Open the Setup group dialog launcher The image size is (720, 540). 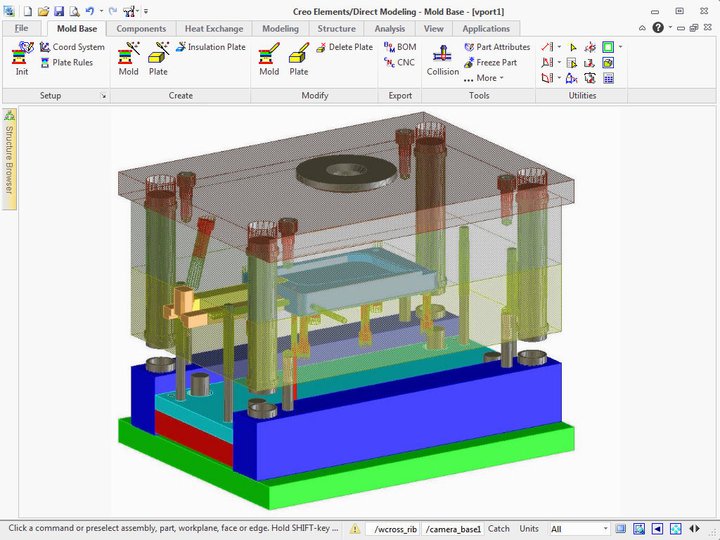coord(103,96)
